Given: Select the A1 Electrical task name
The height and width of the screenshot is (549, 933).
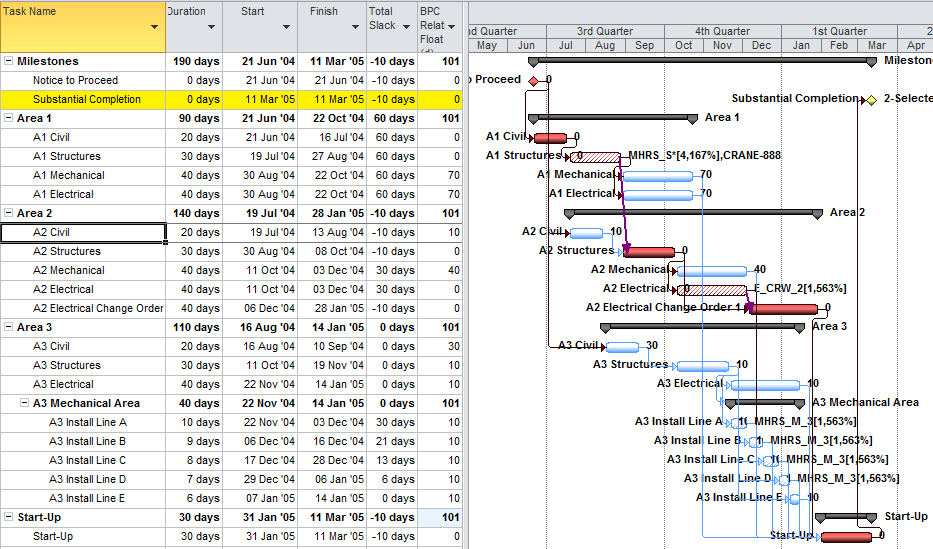Looking at the screenshot, I should pos(63,194).
